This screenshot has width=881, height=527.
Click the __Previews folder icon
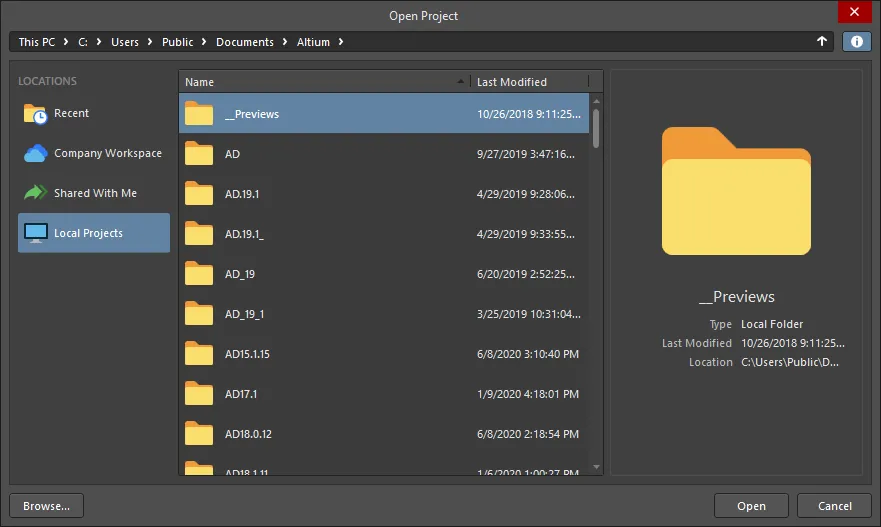(199, 113)
